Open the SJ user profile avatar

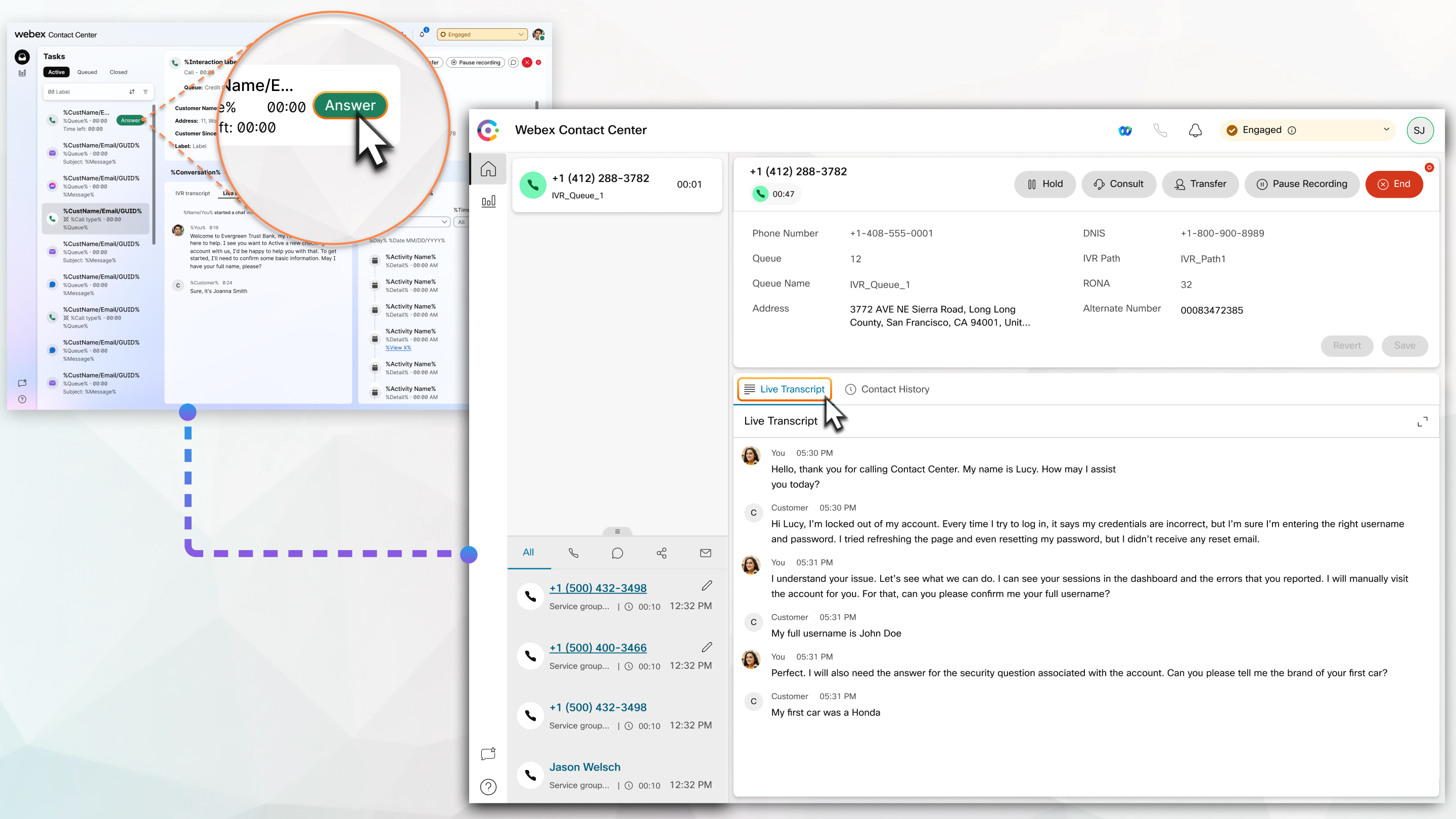tap(1419, 130)
